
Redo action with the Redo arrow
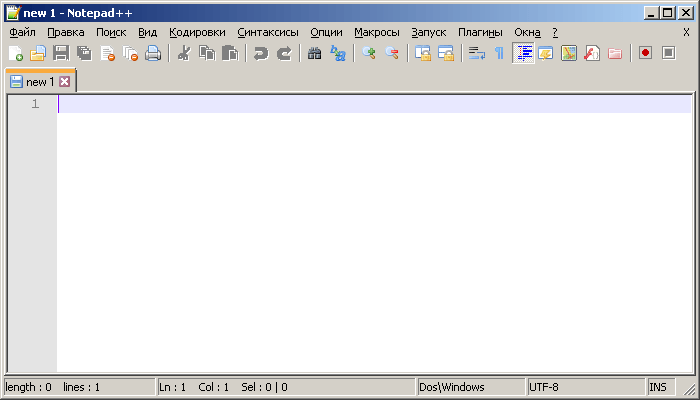[284, 53]
